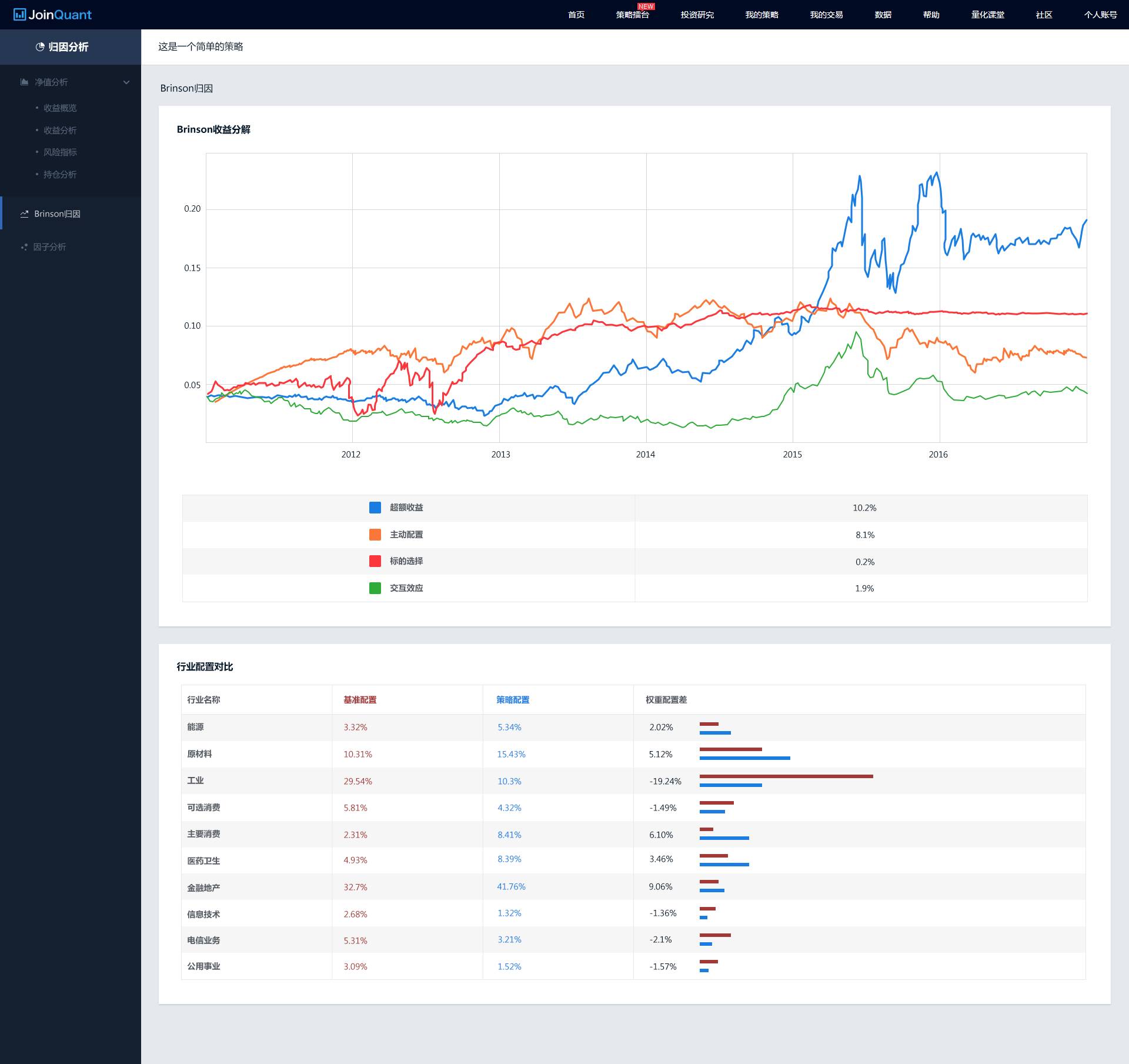Open 持仓分析 in the sidebar
This screenshot has width=1129, height=1064.
(60, 175)
